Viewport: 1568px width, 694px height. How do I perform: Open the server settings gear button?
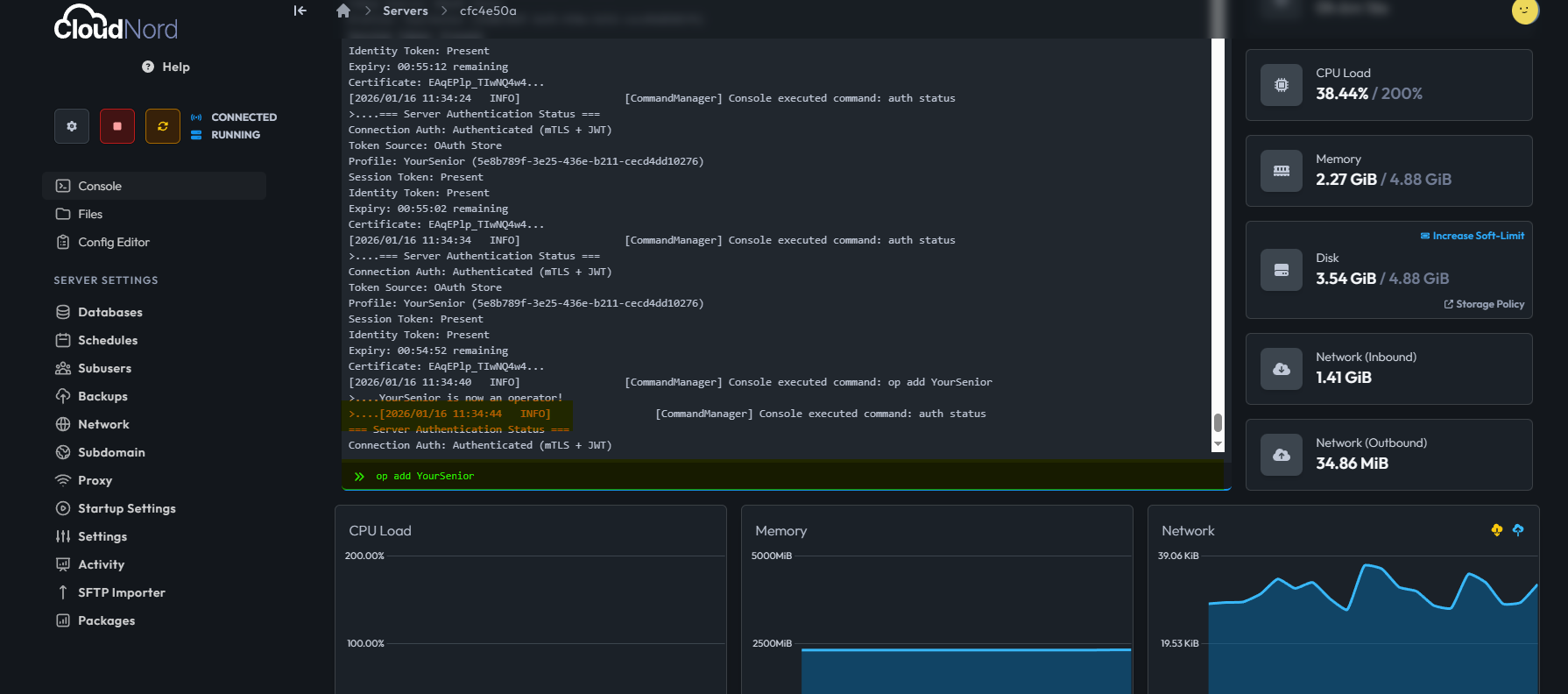[72, 126]
